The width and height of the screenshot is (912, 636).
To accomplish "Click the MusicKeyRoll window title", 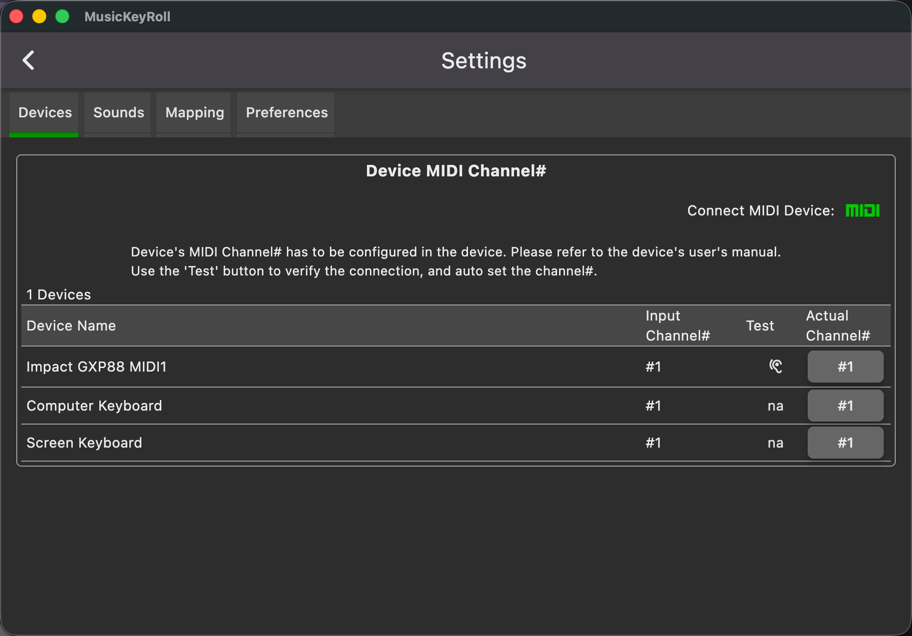I will point(127,17).
